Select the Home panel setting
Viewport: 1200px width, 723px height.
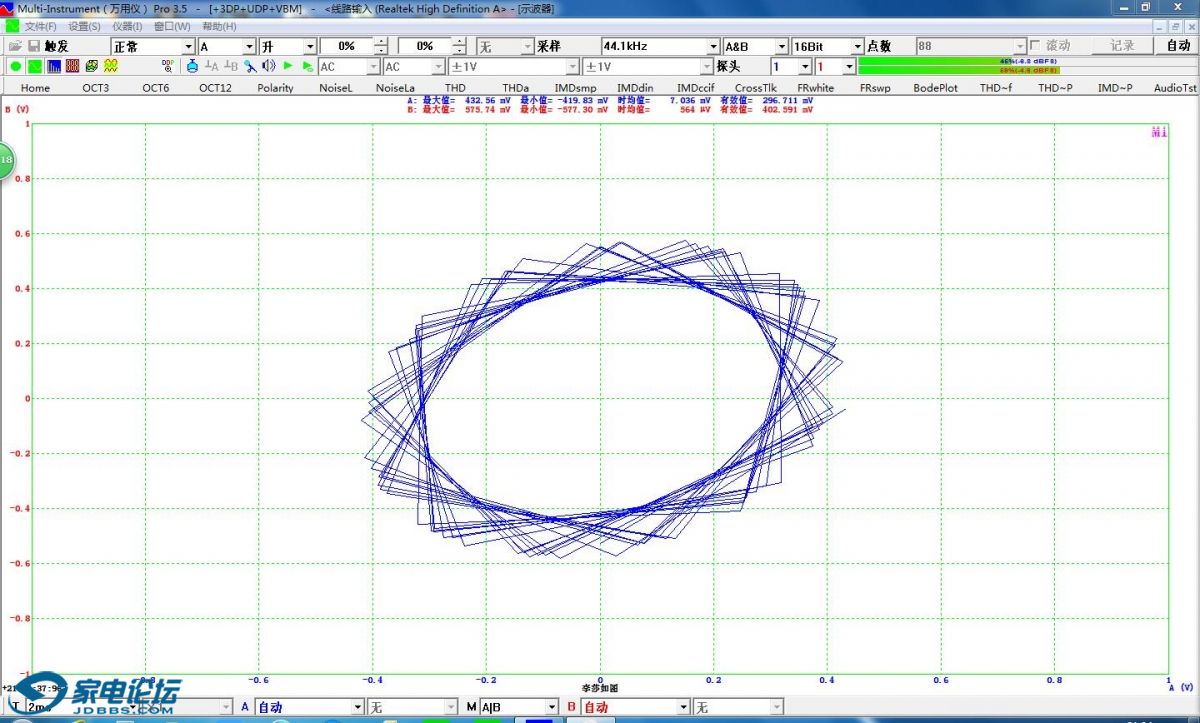[35, 88]
